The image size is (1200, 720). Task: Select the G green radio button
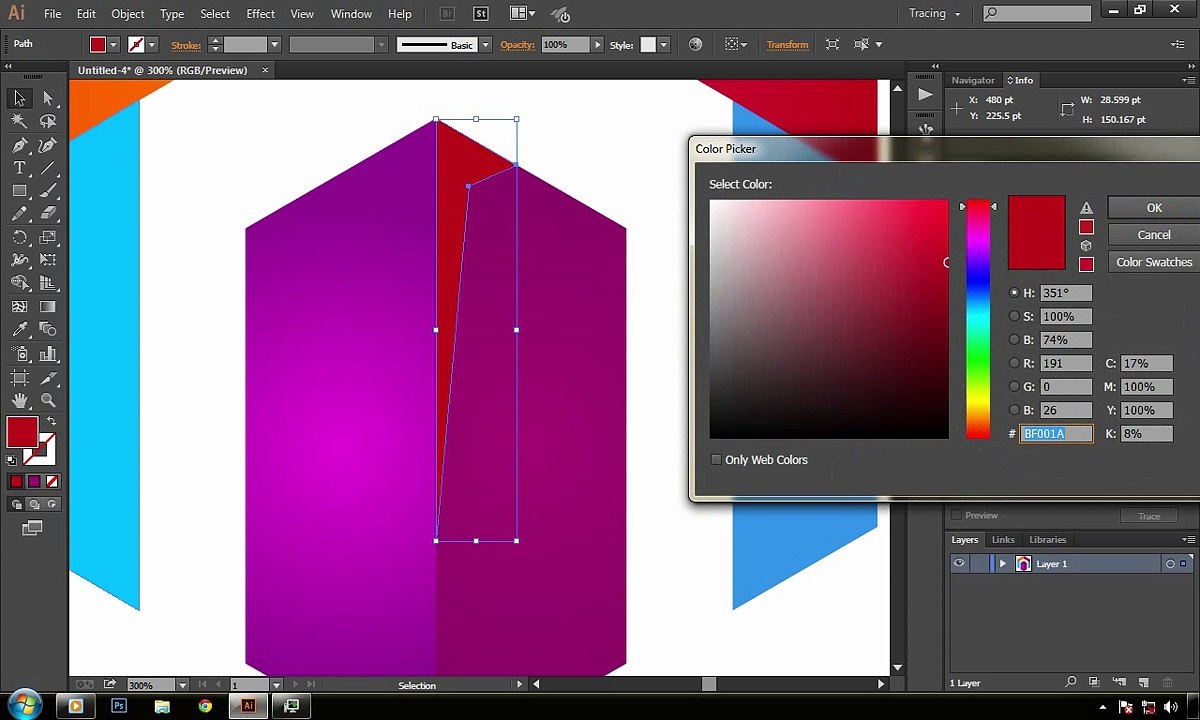(1014, 387)
